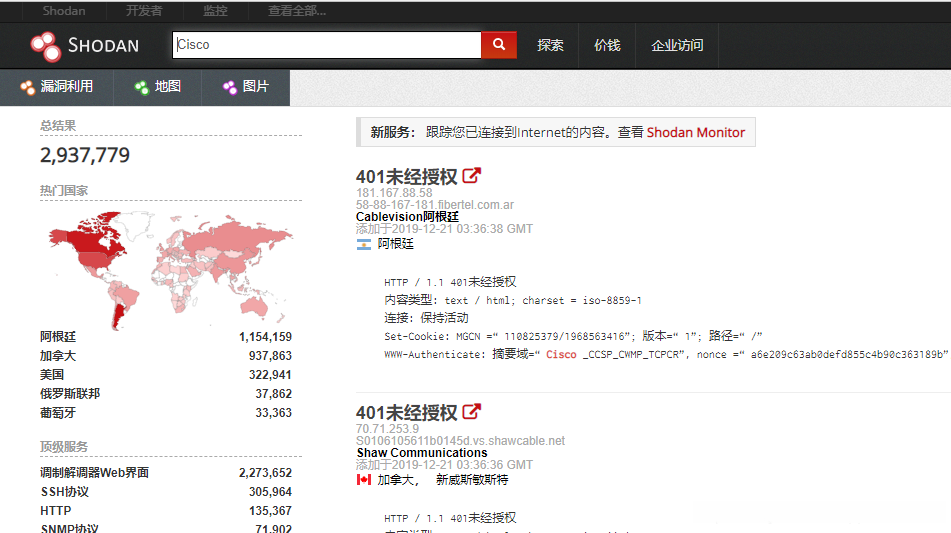951x533 pixels.
Task: Click the red search magnifier button
Action: coord(499,45)
